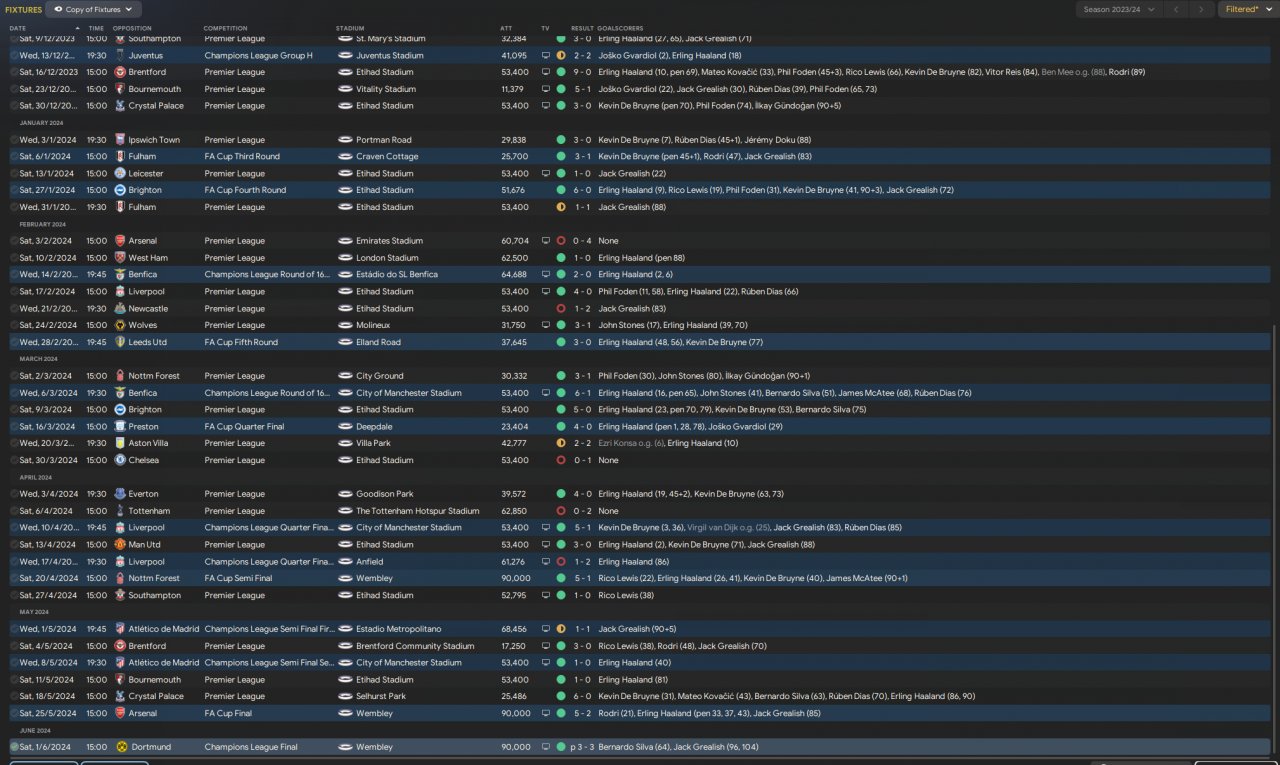Tick the checkbox for Sat, 16/12/2023 Brentford
This screenshot has width=1280, height=765.
tap(15, 72)
